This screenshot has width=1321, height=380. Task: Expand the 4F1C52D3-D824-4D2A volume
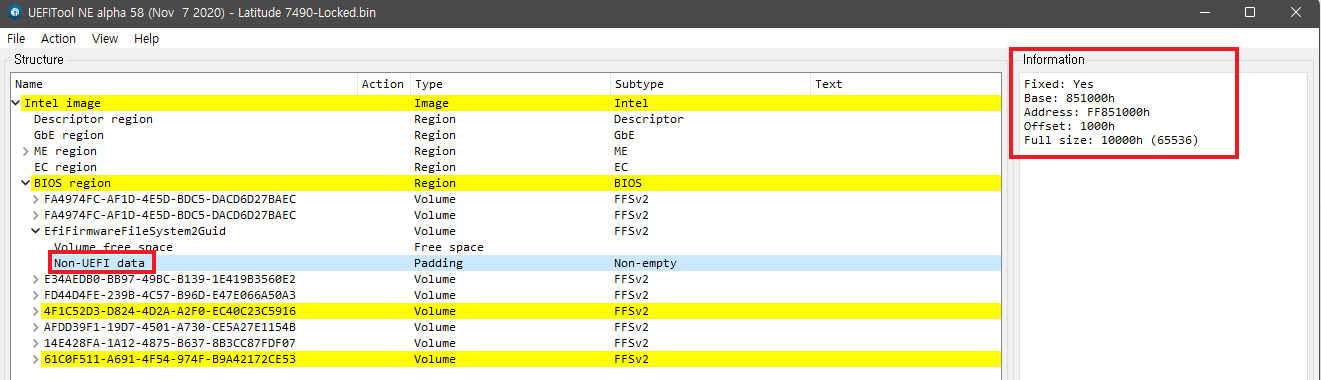[x=36, y=311]
